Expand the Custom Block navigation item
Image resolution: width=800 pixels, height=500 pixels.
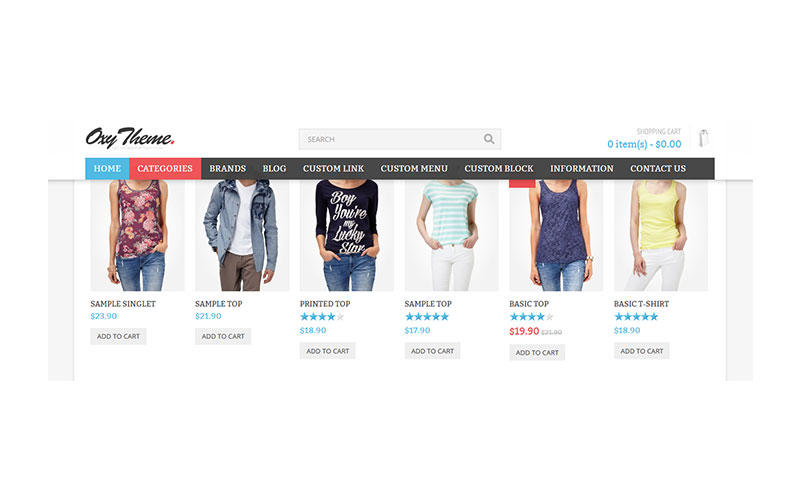tap(498, 168)
